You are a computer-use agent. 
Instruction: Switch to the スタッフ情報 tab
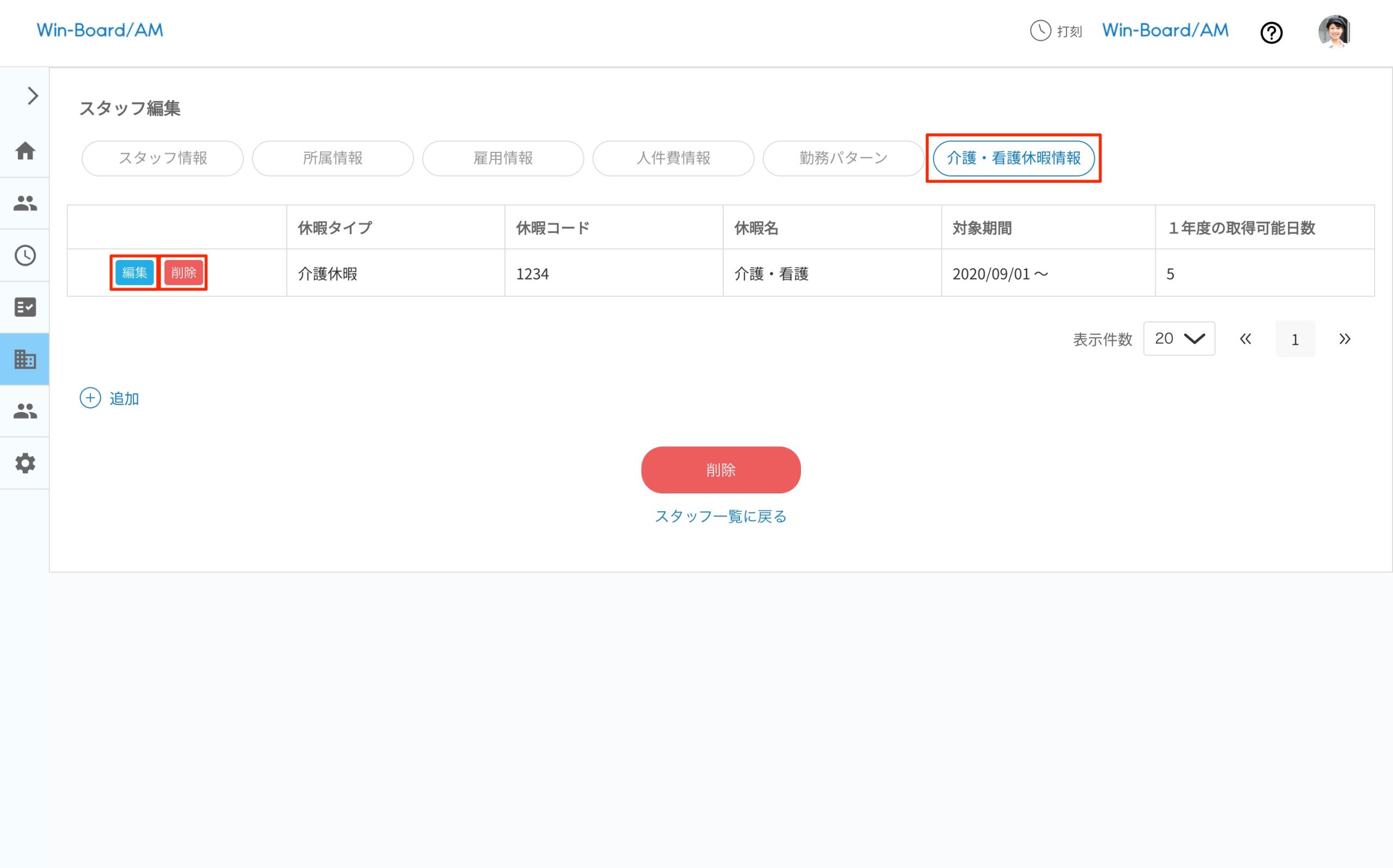click(163, 158)
